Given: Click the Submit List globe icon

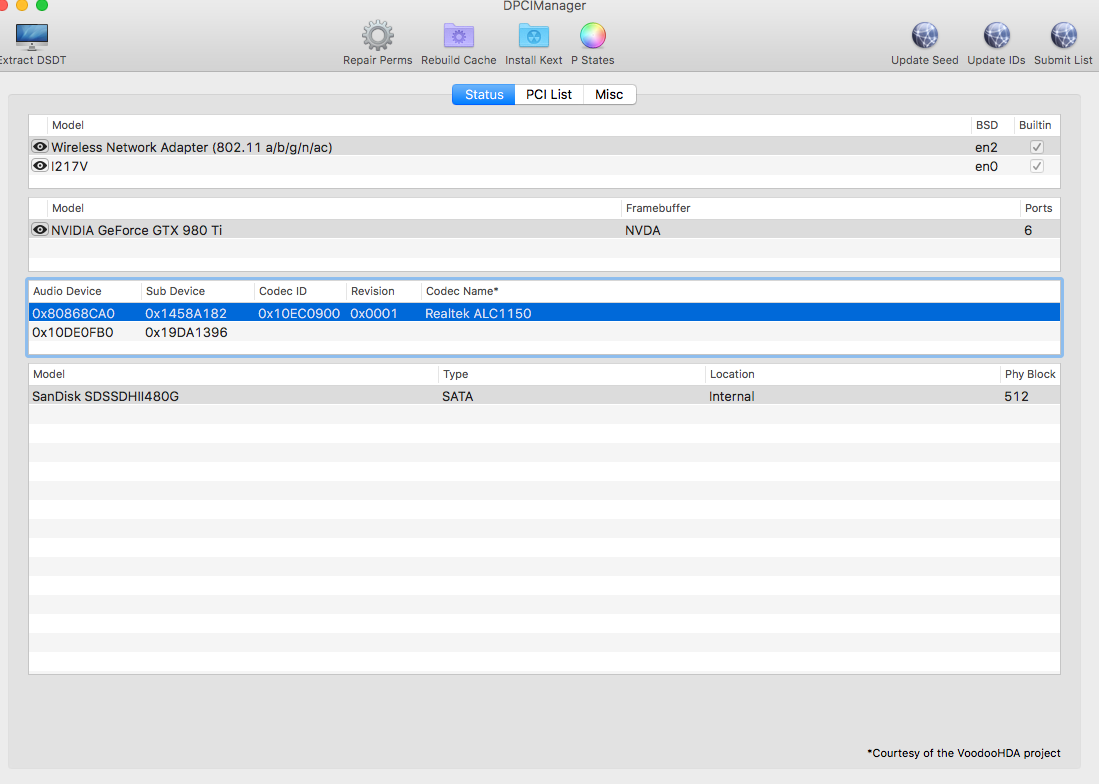Looking at the screenshot, I should click(1063, 37).
